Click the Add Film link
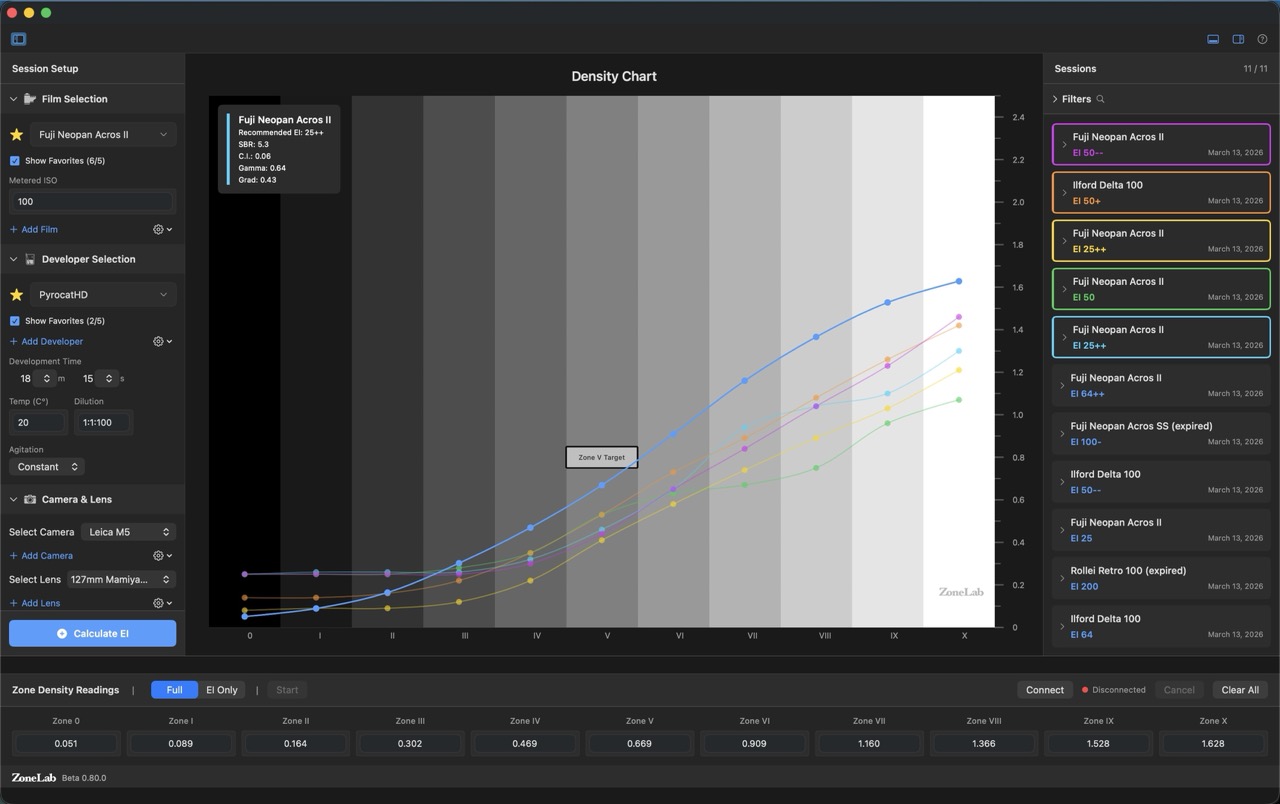1280x804 pixels. [33, 229]
